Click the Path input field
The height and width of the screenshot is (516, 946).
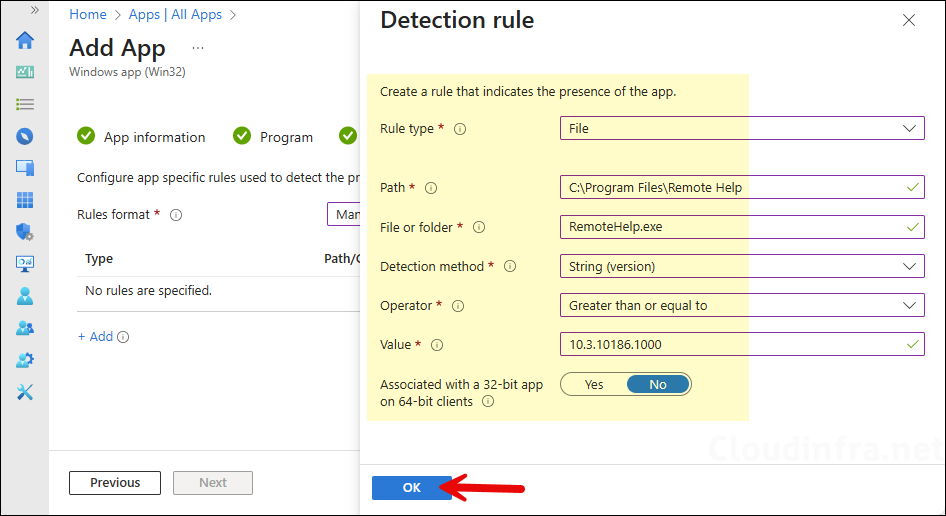pos(735,187)
